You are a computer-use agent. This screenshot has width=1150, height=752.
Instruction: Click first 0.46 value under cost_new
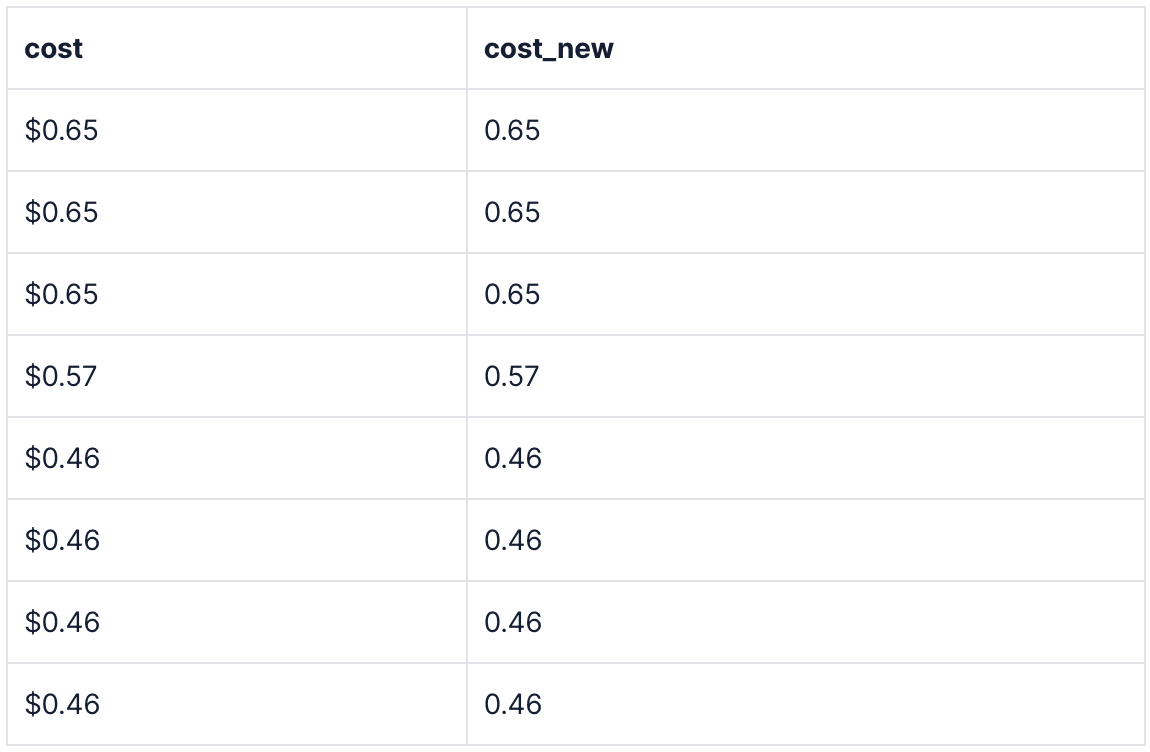[512, 459]
